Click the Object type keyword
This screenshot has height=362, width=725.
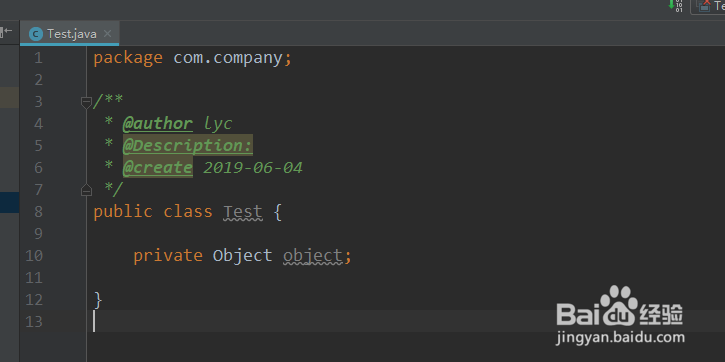tap(242, 256)
